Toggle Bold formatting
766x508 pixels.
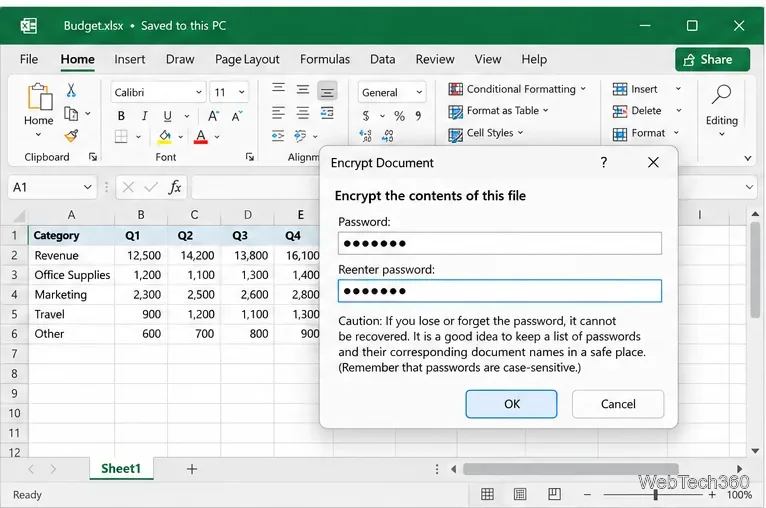(x=121, y=116)
